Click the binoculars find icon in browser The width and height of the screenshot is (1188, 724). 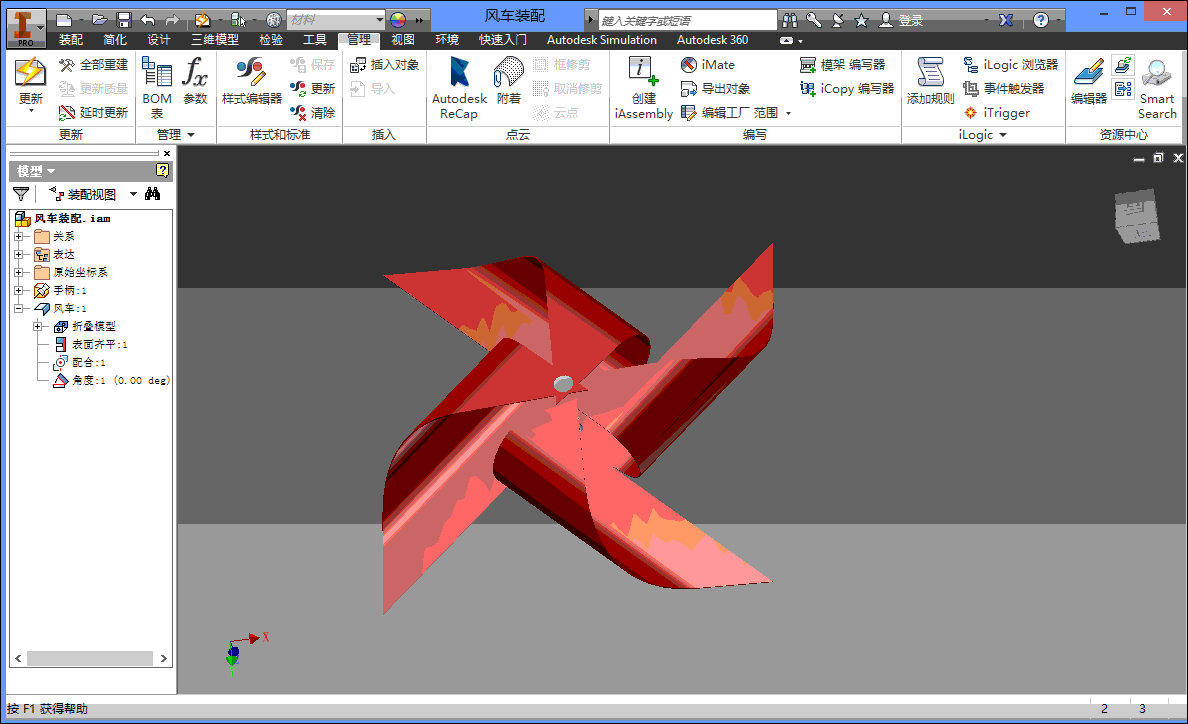click(152, 194)
